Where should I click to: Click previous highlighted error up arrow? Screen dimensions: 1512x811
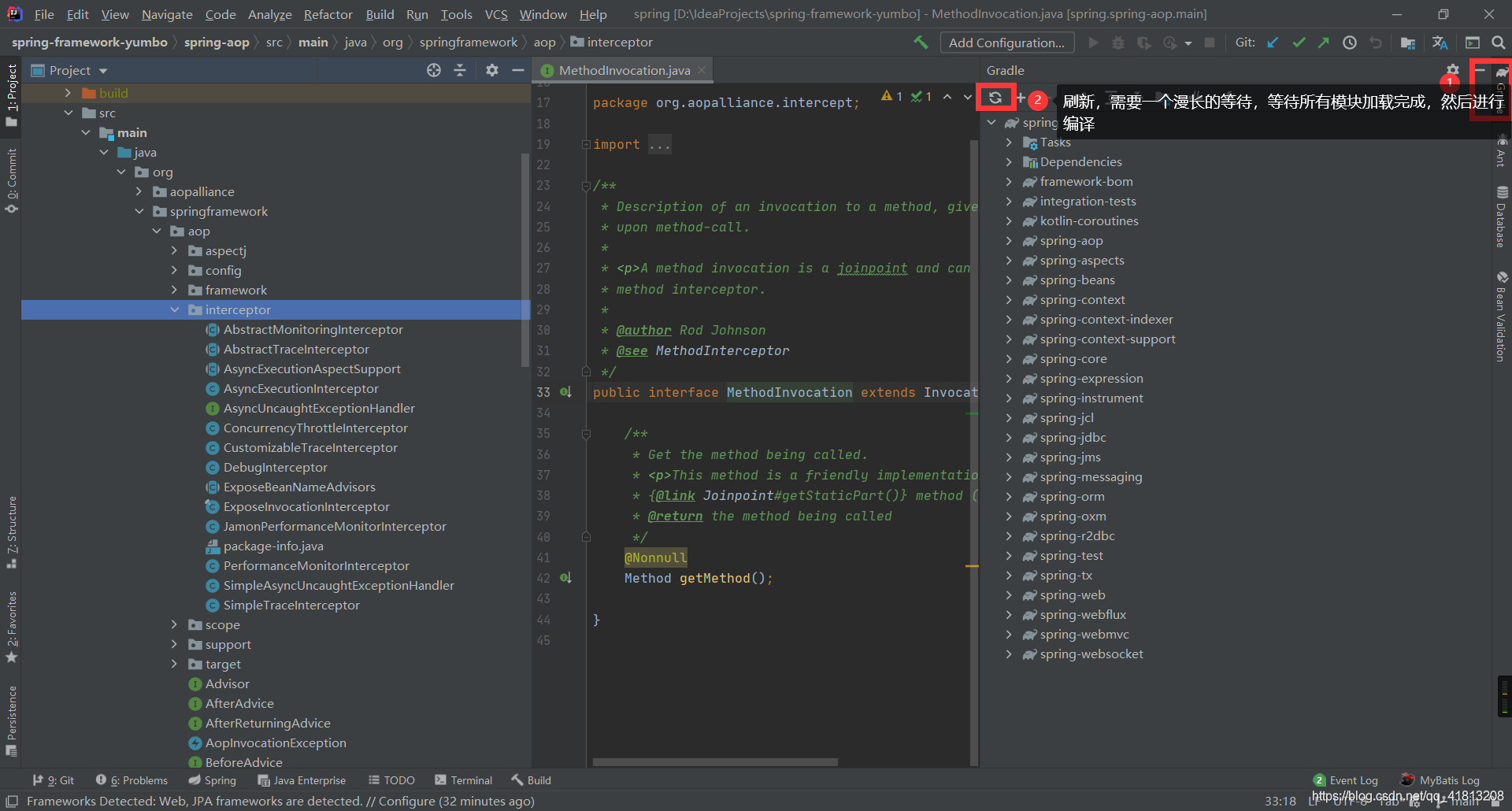(947, 97)
